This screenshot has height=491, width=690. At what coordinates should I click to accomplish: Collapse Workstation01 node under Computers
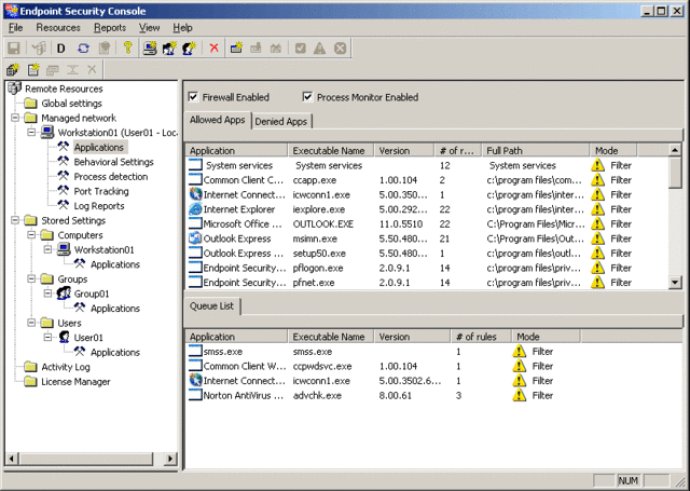[x=48, y=249]
